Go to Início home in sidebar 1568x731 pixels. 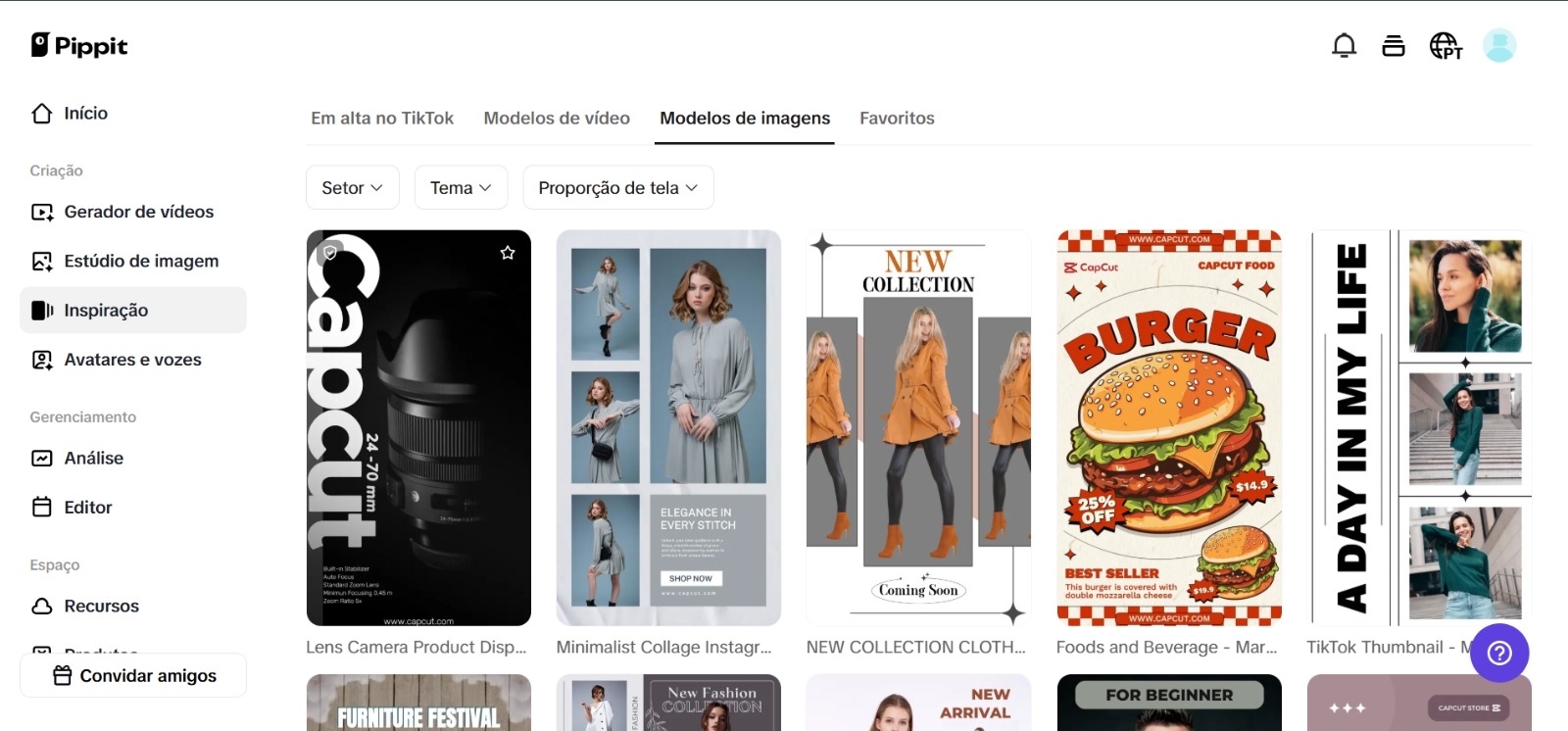(85, 114)
